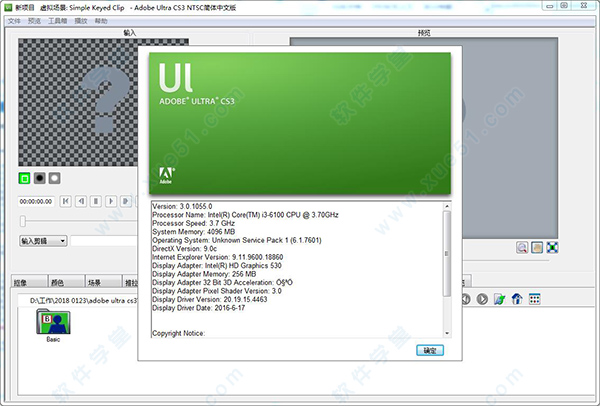Select the green background view button
The width and height of the screenshot is (600, 406).
[x=24, y=178]
